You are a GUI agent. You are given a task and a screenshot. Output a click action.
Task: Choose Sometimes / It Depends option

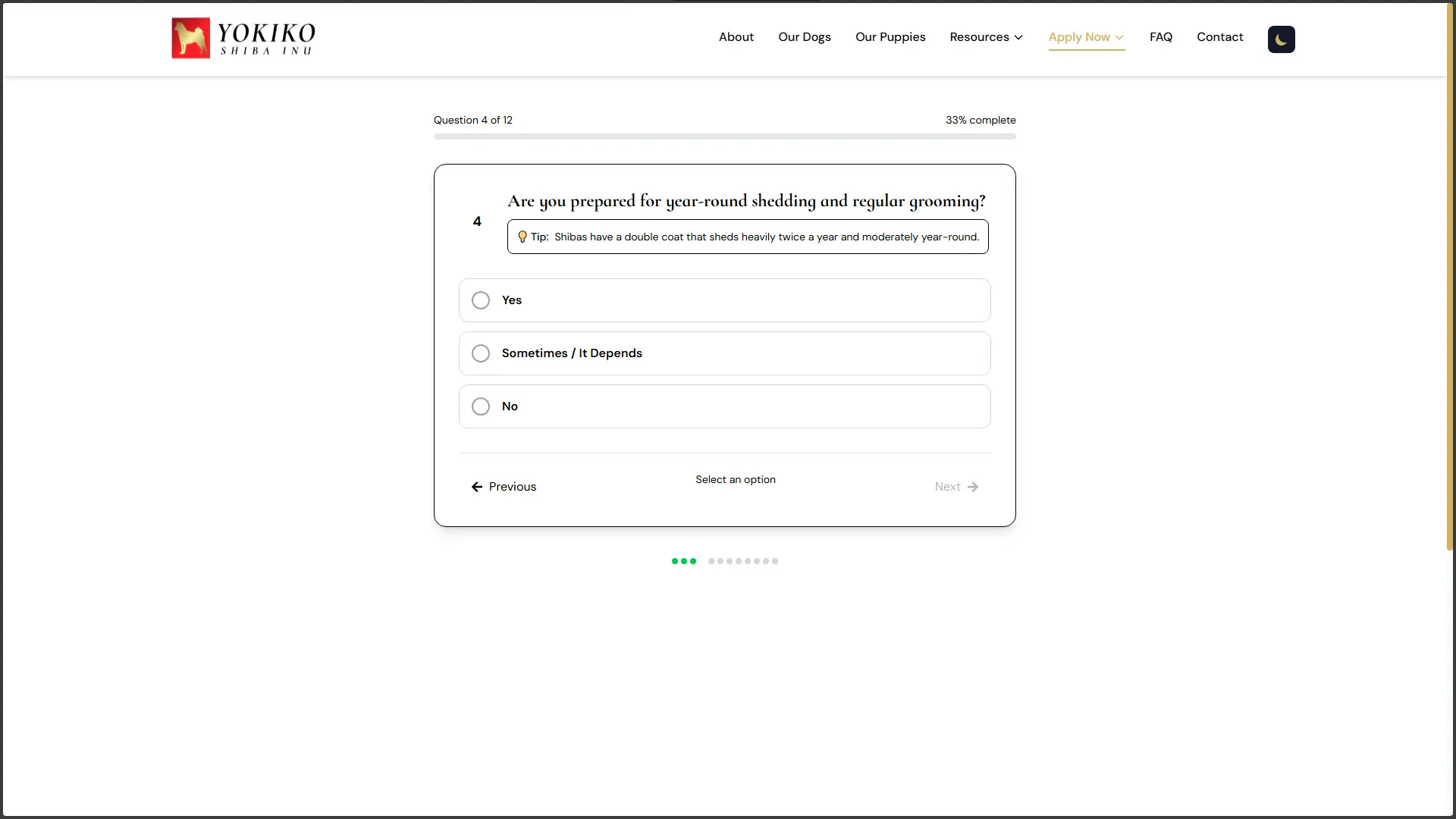click(x=724, y=353)
